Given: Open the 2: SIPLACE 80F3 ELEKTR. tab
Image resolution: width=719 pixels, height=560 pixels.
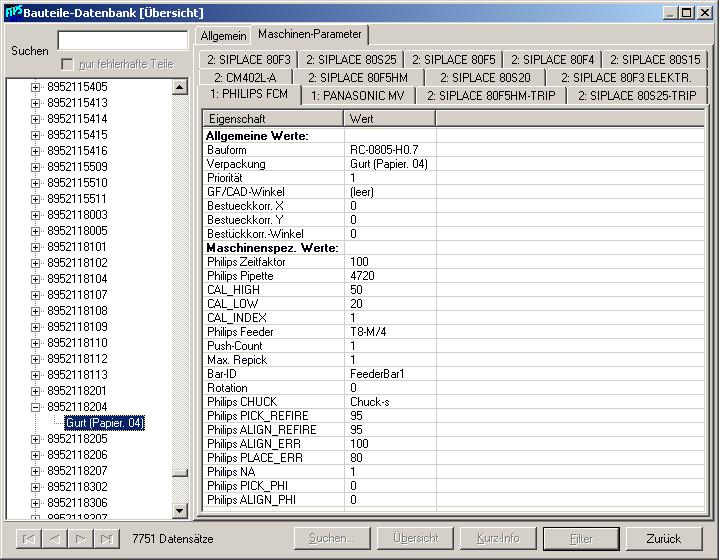Looking at the screenshot, I should click(626, 78).
